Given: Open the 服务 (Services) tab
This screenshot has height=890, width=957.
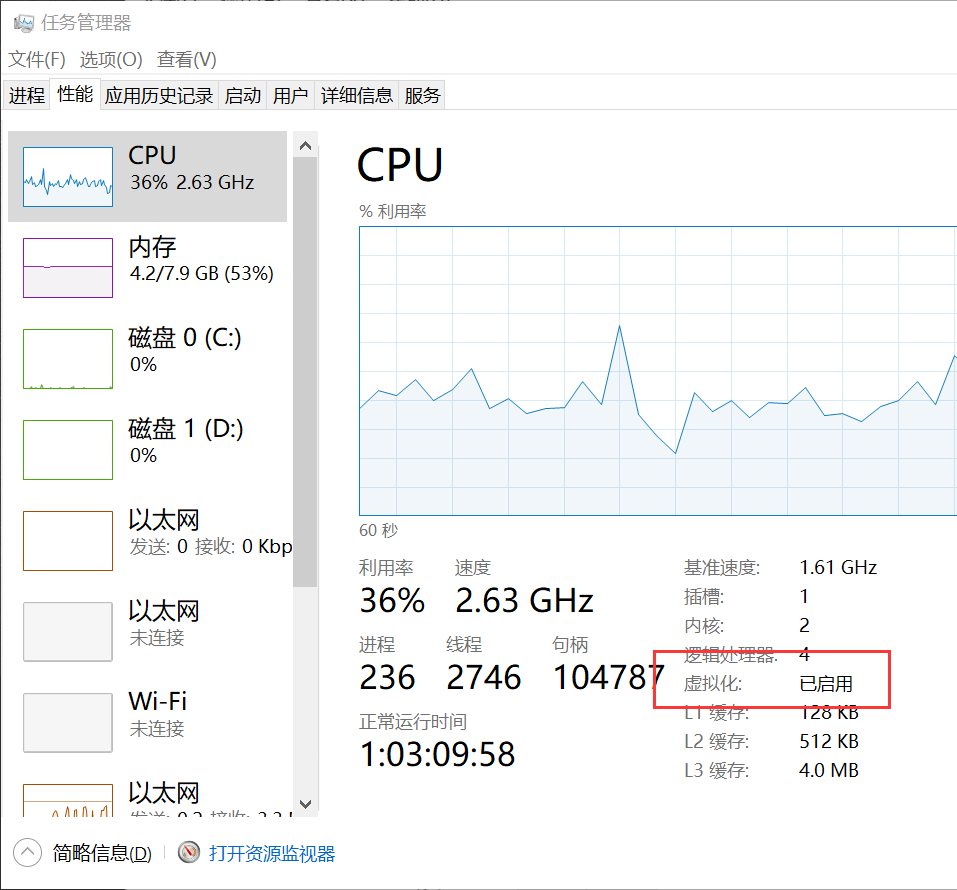Looking at the screenshot, I should tap(421, 94).
